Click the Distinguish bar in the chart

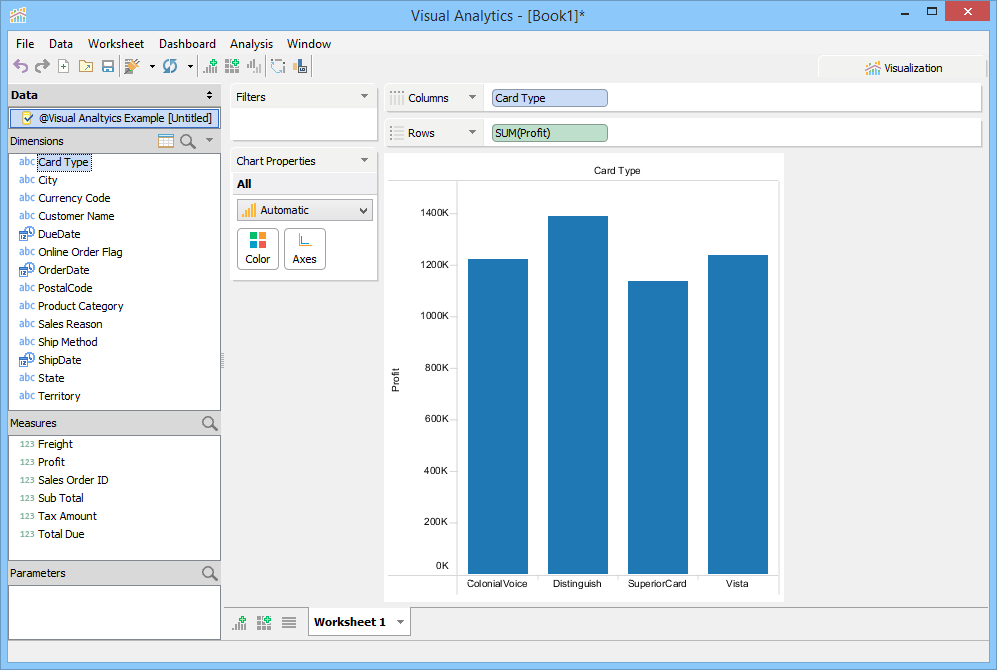tap(577, 395)
